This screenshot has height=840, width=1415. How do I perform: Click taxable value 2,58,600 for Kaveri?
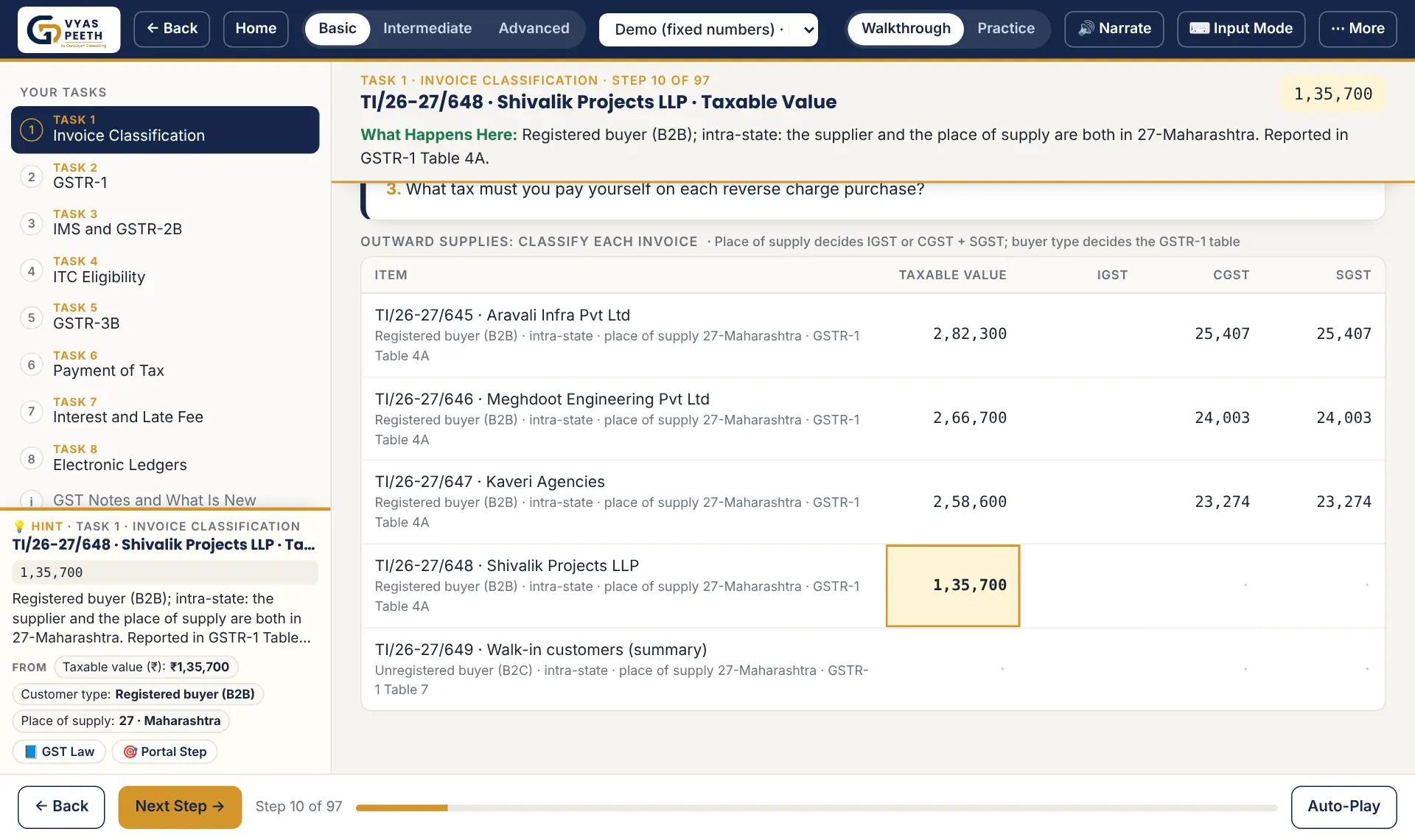point(969,502)
